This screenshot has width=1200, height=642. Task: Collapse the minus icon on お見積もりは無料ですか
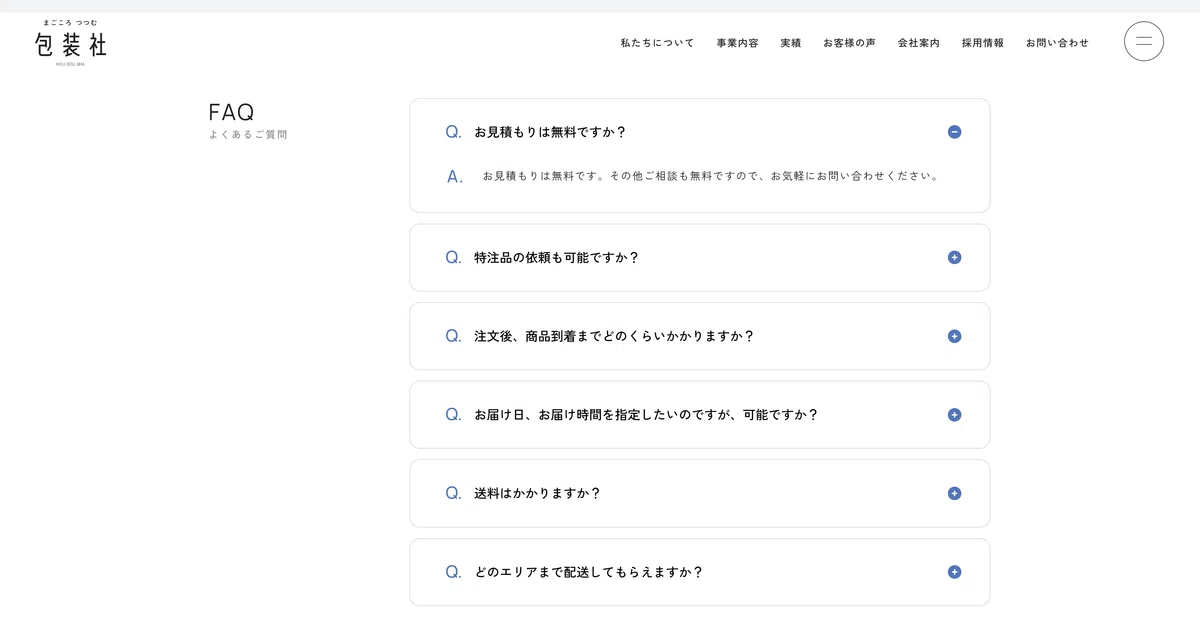click(x=954, y=132)
